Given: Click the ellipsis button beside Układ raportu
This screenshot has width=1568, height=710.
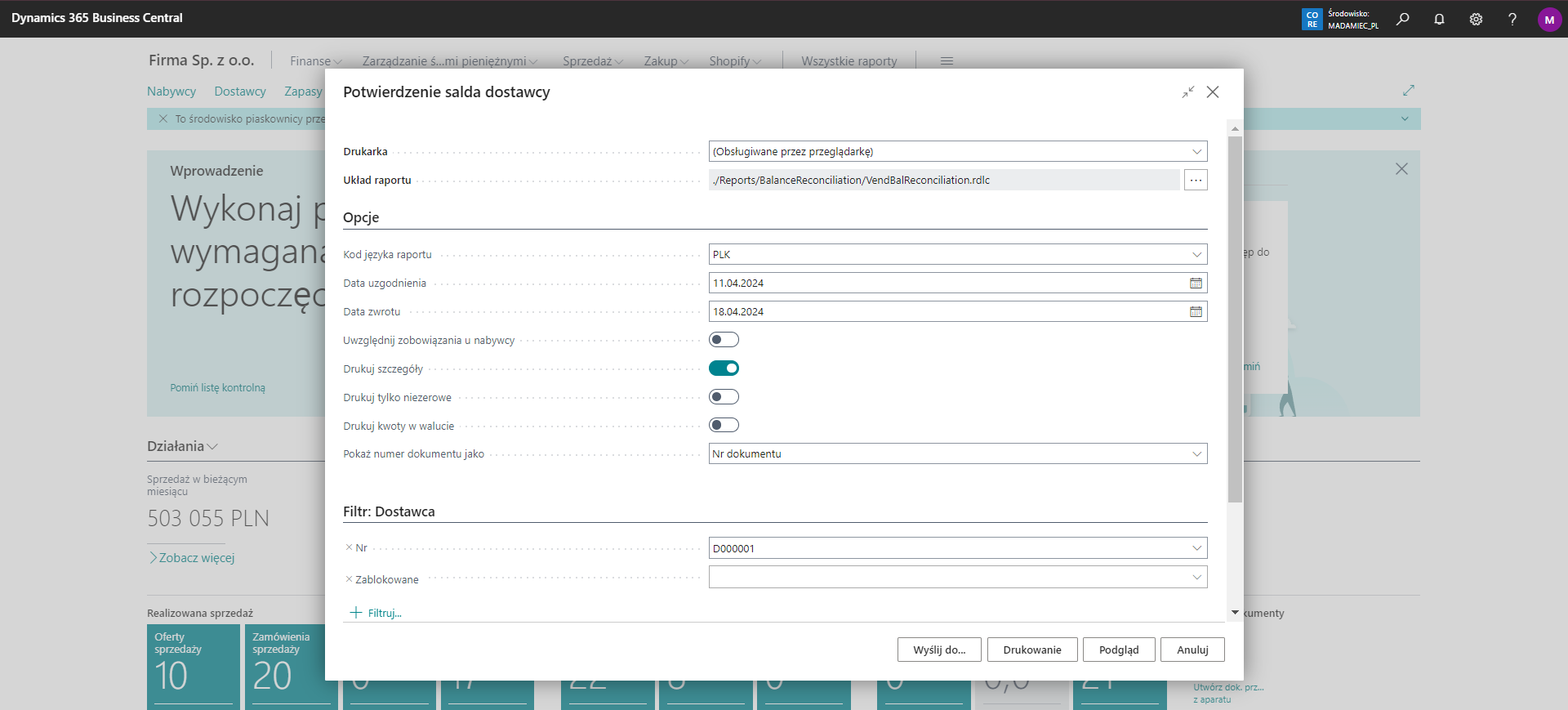Looking at the screenshot, I should click(x=1196, y=180).
